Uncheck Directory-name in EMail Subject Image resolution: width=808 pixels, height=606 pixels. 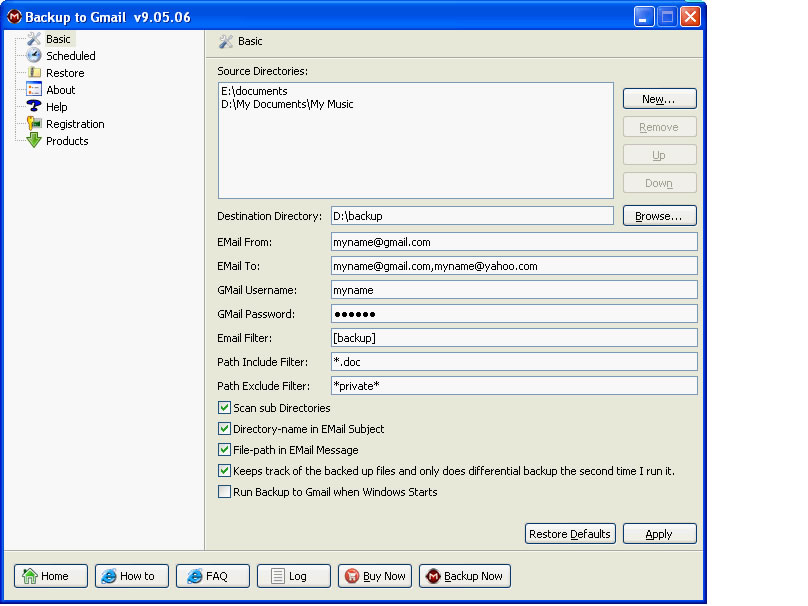pyautogui.click(x=224, y=429)
